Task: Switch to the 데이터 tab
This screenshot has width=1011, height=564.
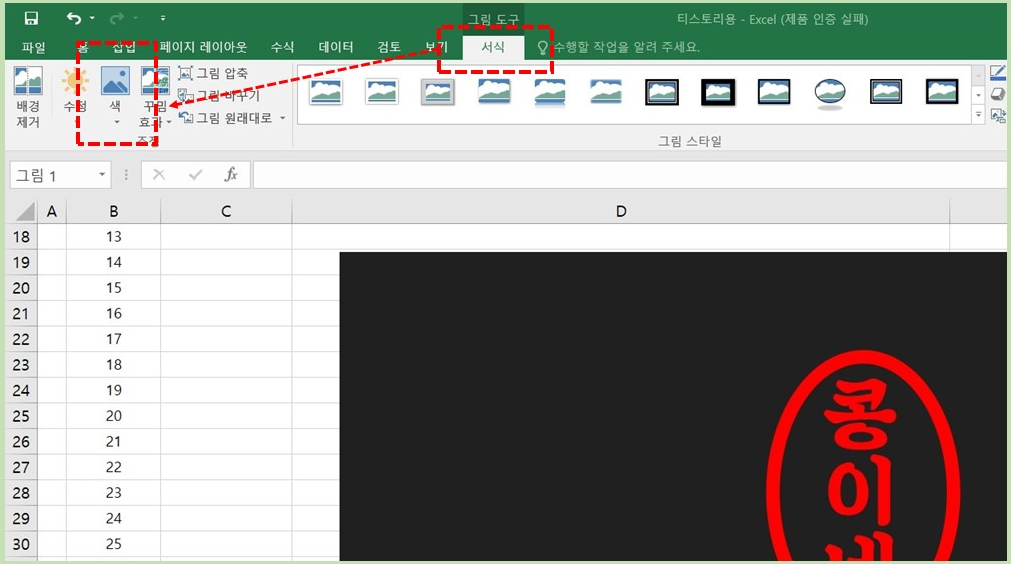Action: point(336,47)
